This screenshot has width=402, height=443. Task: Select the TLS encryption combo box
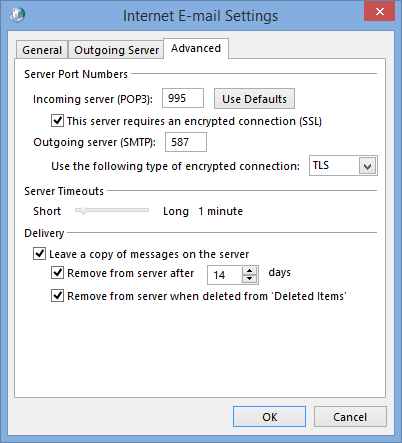pos(343,165)
